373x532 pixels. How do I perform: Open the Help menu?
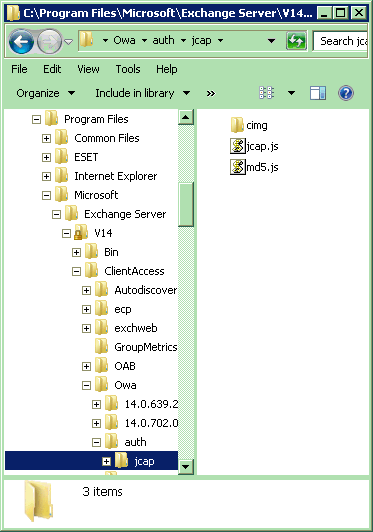(x=166, y=69)
